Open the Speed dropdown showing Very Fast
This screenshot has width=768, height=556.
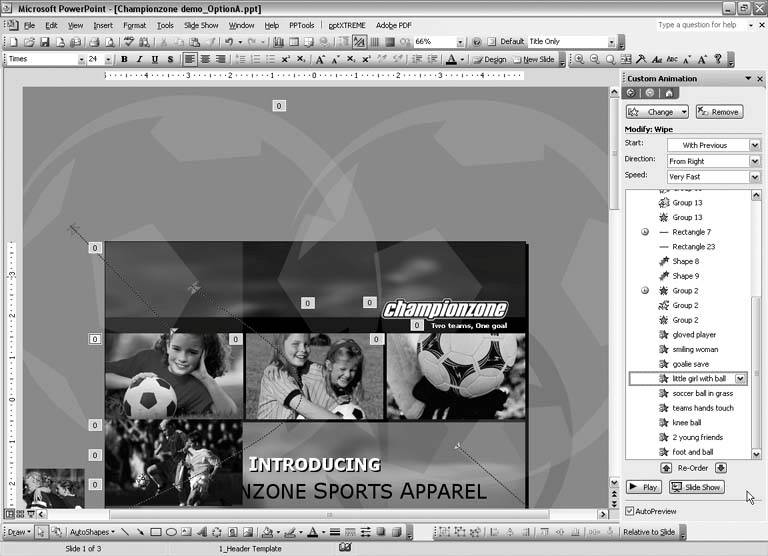[754, 176]
